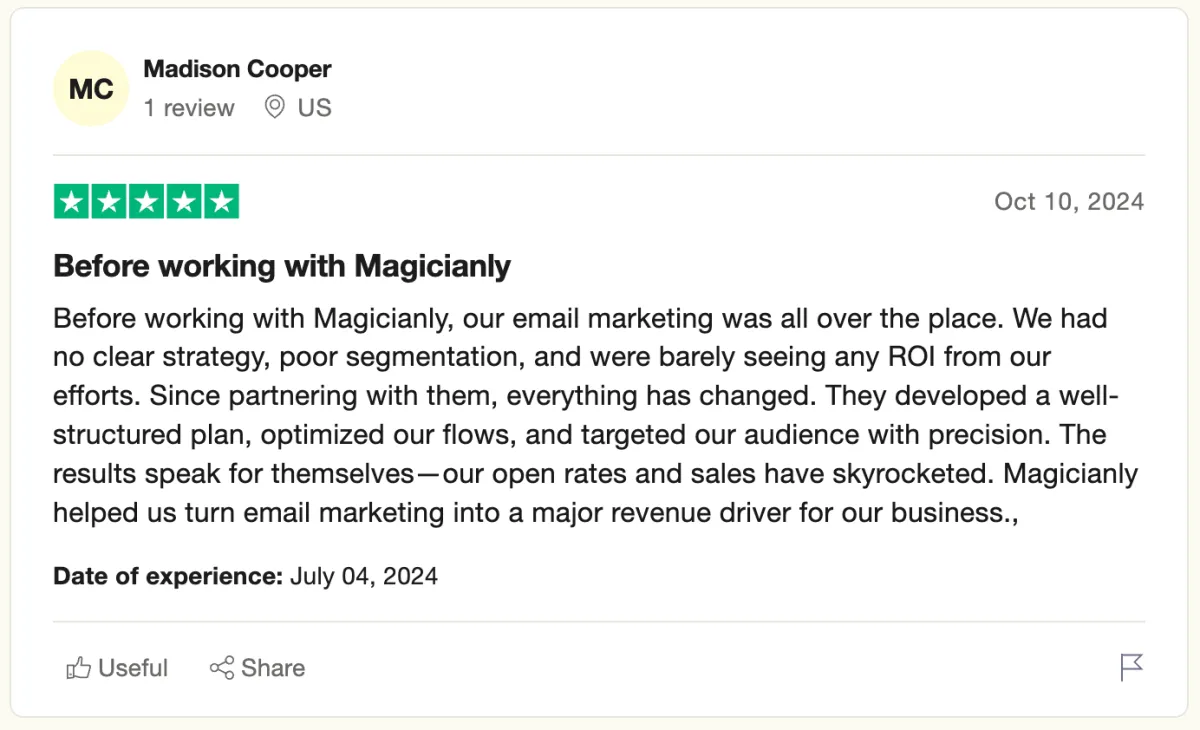Click the share network icon

click(221, 668)
